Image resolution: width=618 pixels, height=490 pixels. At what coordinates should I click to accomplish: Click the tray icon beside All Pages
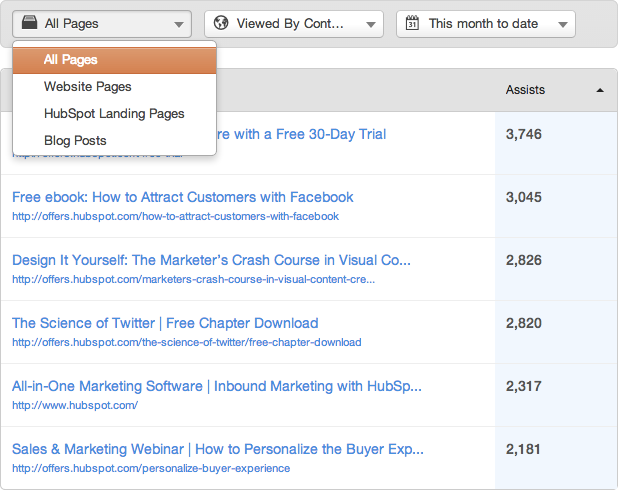point(28,23)
